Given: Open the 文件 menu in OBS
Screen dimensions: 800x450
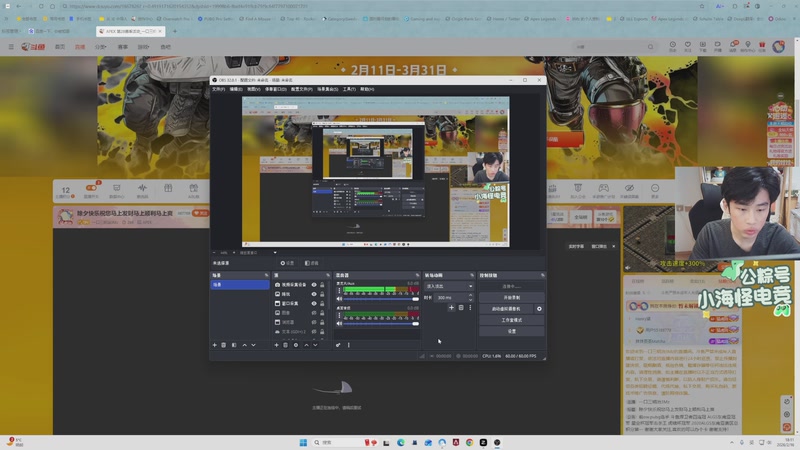Looking at the screenshot, I should (x=218, y=89).
